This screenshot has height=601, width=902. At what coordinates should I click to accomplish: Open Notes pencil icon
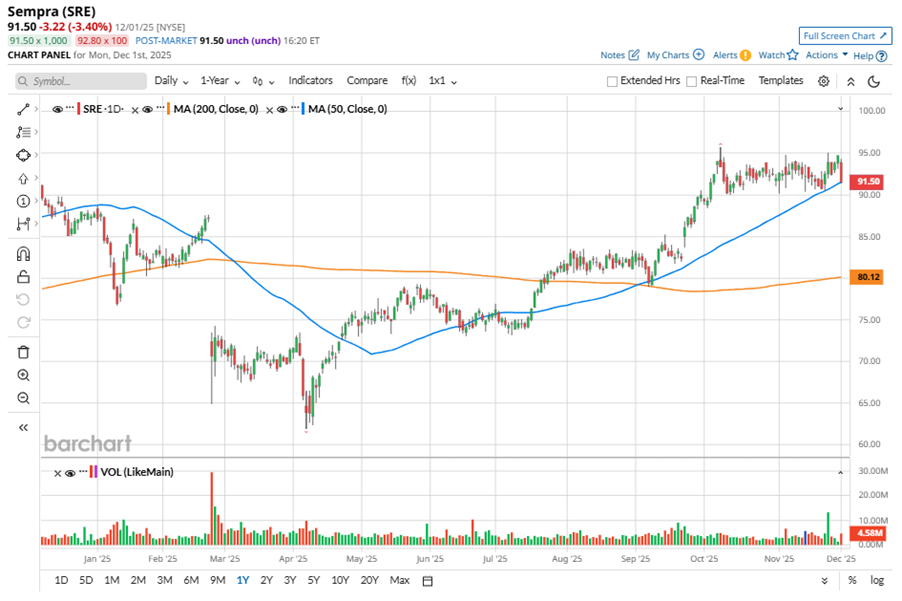[x=634, y=55]
